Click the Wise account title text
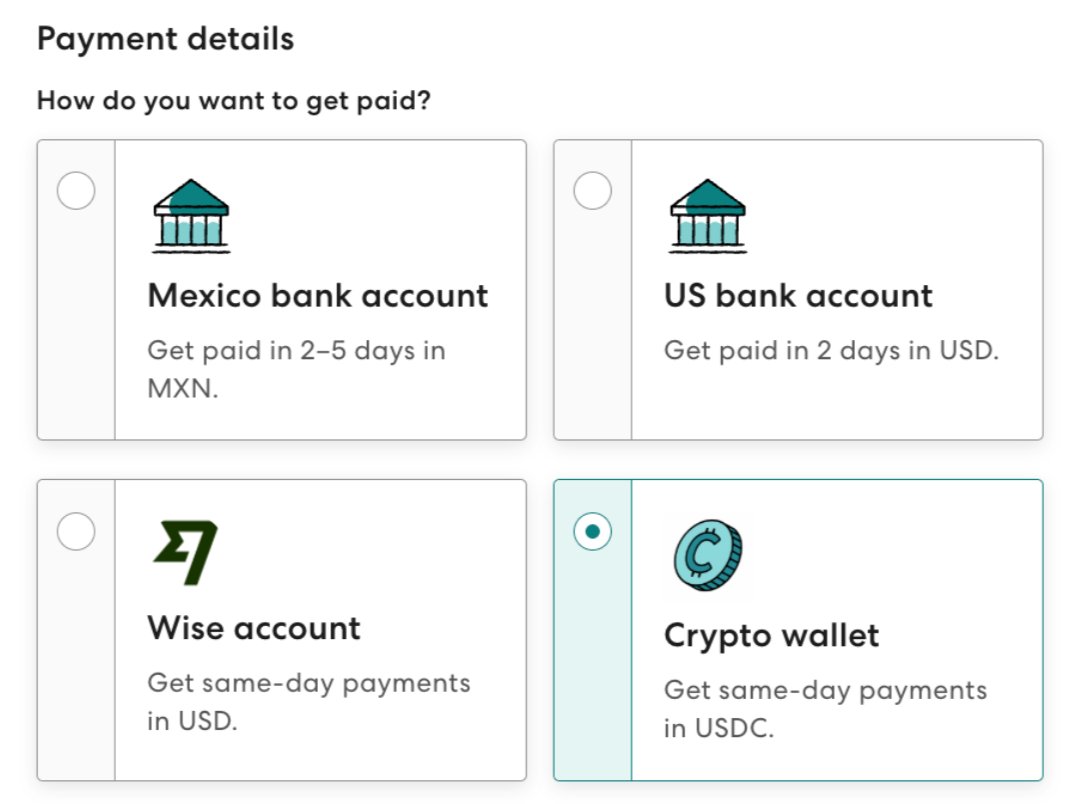Viewport: 1080px width, 804px height. [254, 628]
